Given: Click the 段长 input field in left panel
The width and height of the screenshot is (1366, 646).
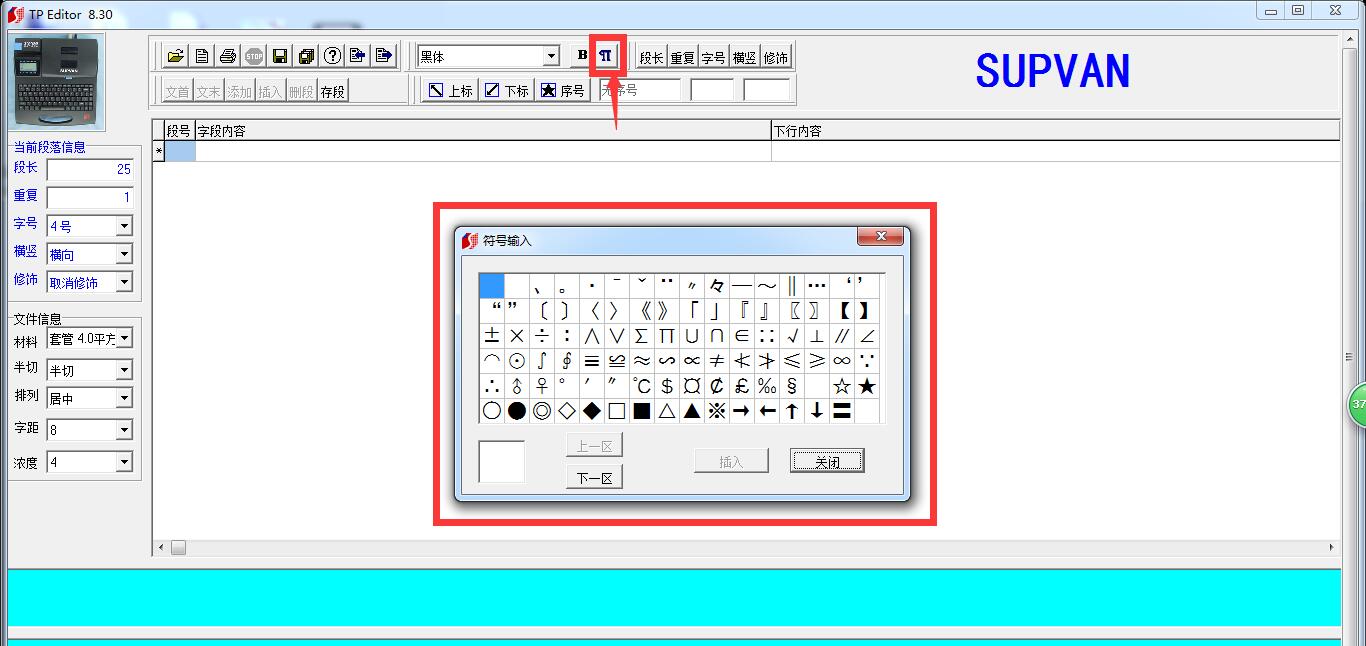Looking at the screenshot, I should coord(90,170).
